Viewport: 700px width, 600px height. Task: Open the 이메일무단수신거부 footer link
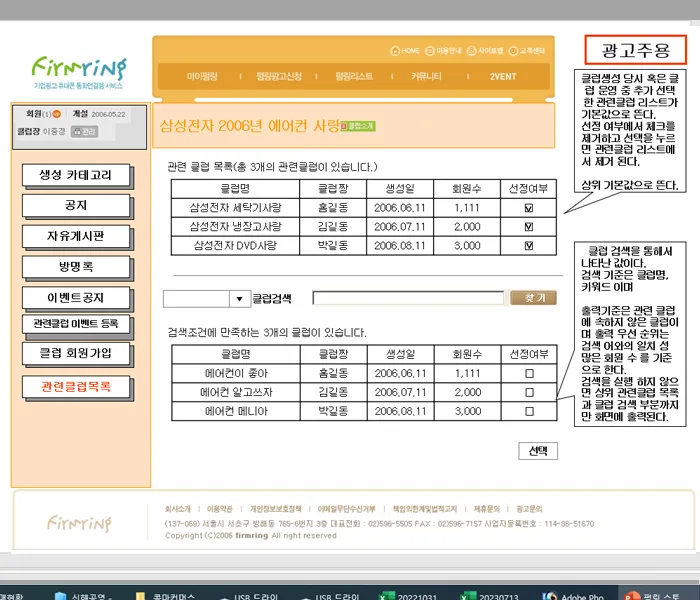point(346,509)
